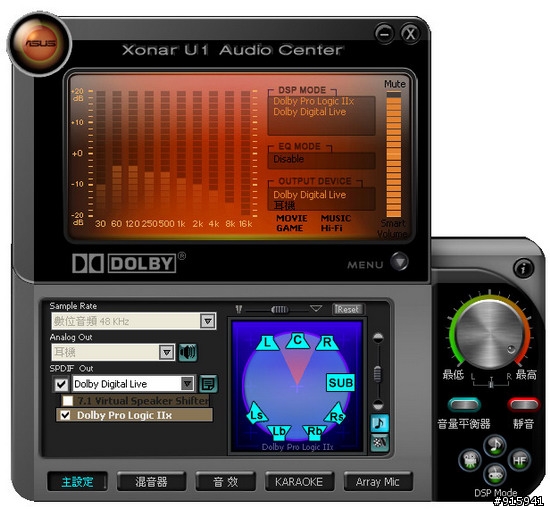Select the Lb back speaker icon

tap(279, 432)
